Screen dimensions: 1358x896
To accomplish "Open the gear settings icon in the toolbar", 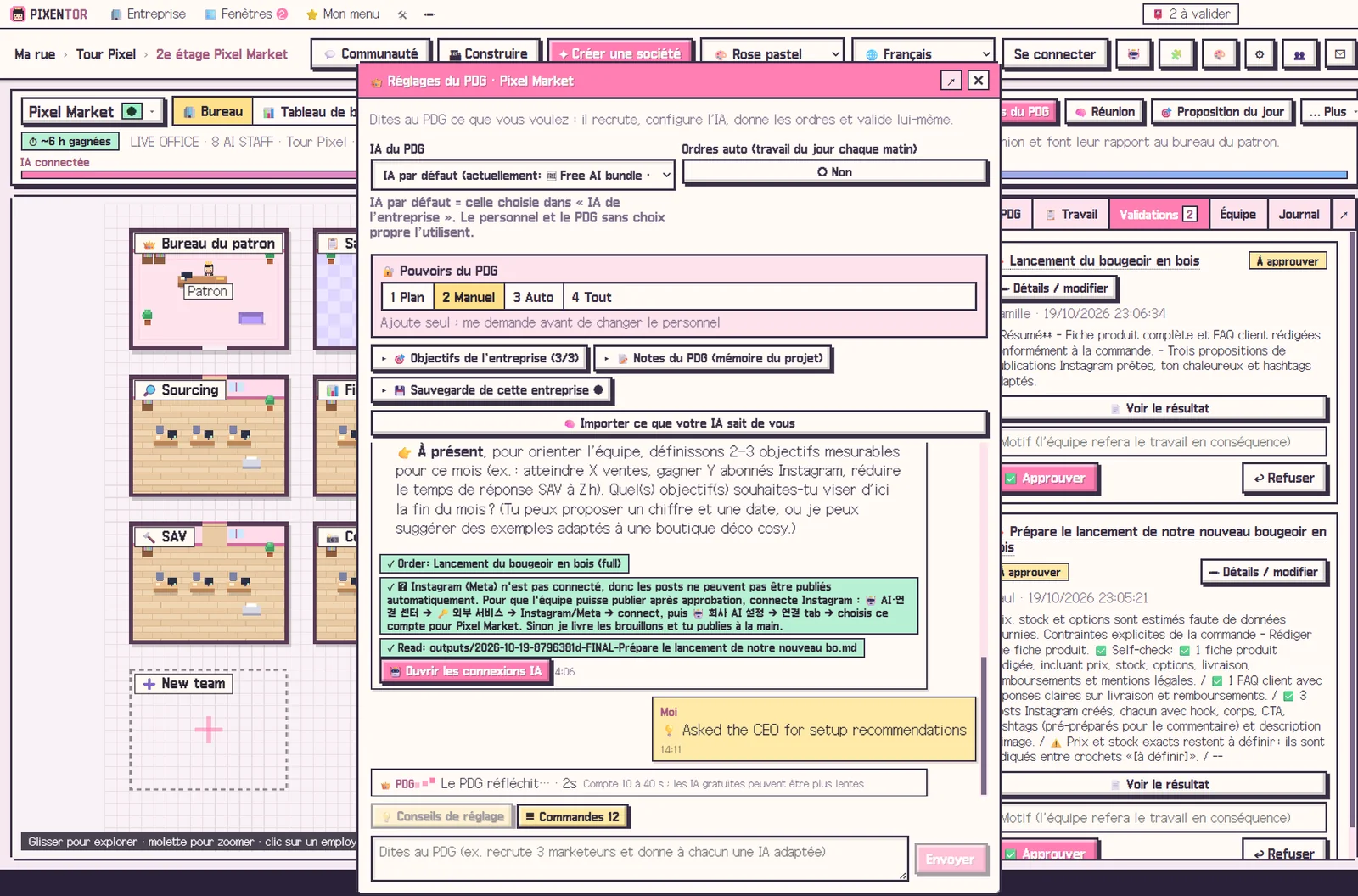I will 1260,54.
